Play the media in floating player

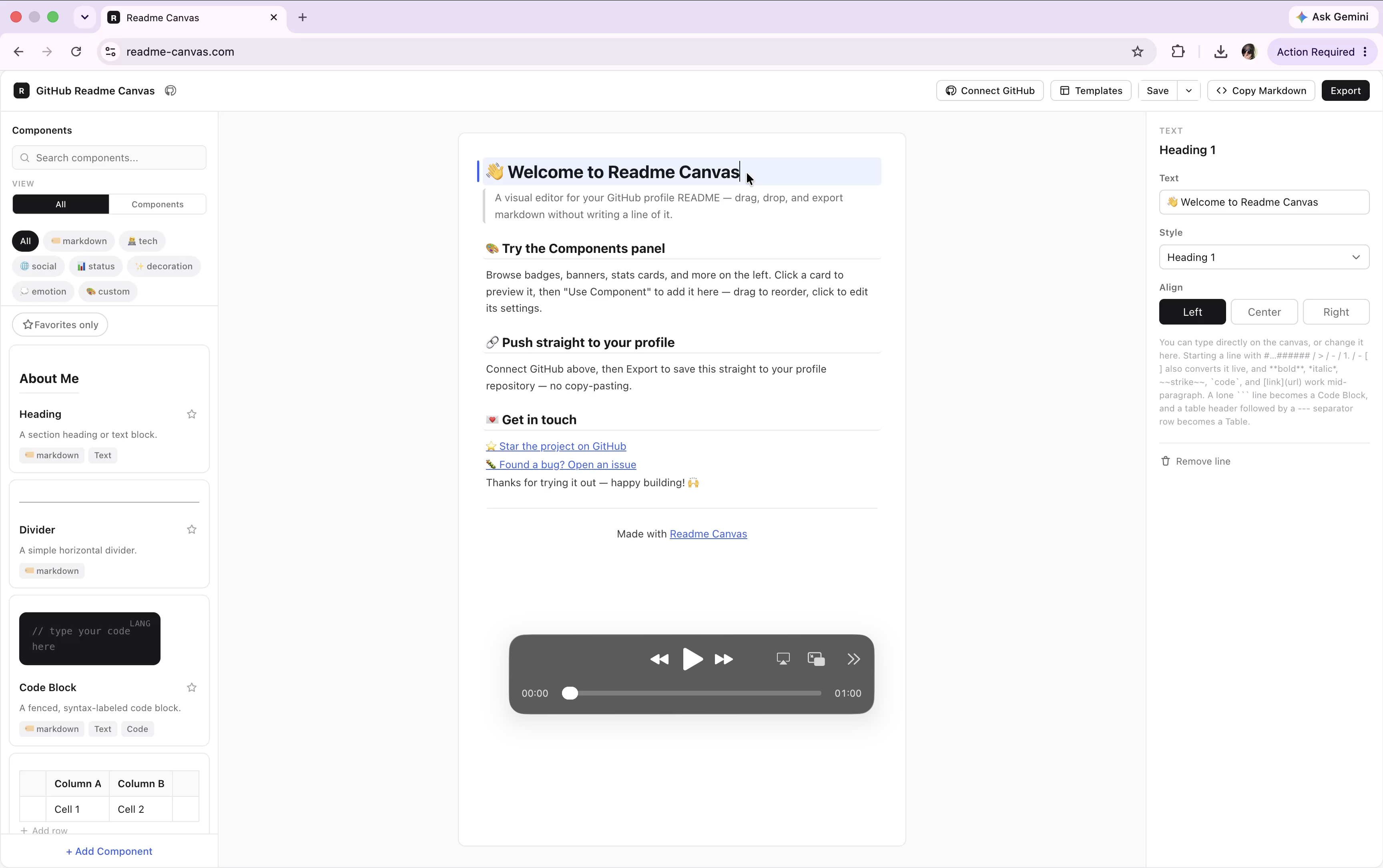click(693, 659)
